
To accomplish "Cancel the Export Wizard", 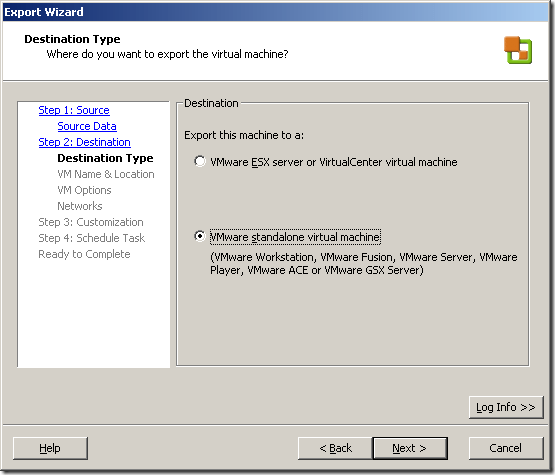I will [x=505, y=448].
